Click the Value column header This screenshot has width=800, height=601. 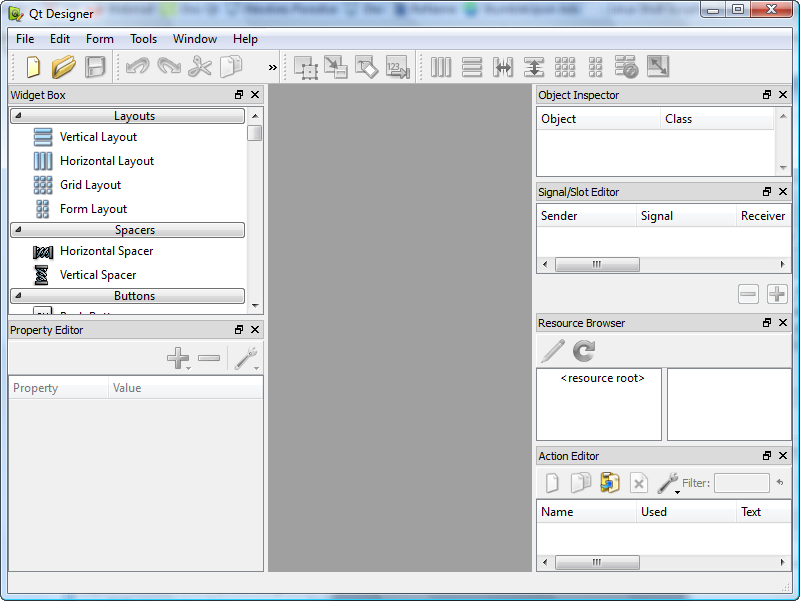(186, 388)
